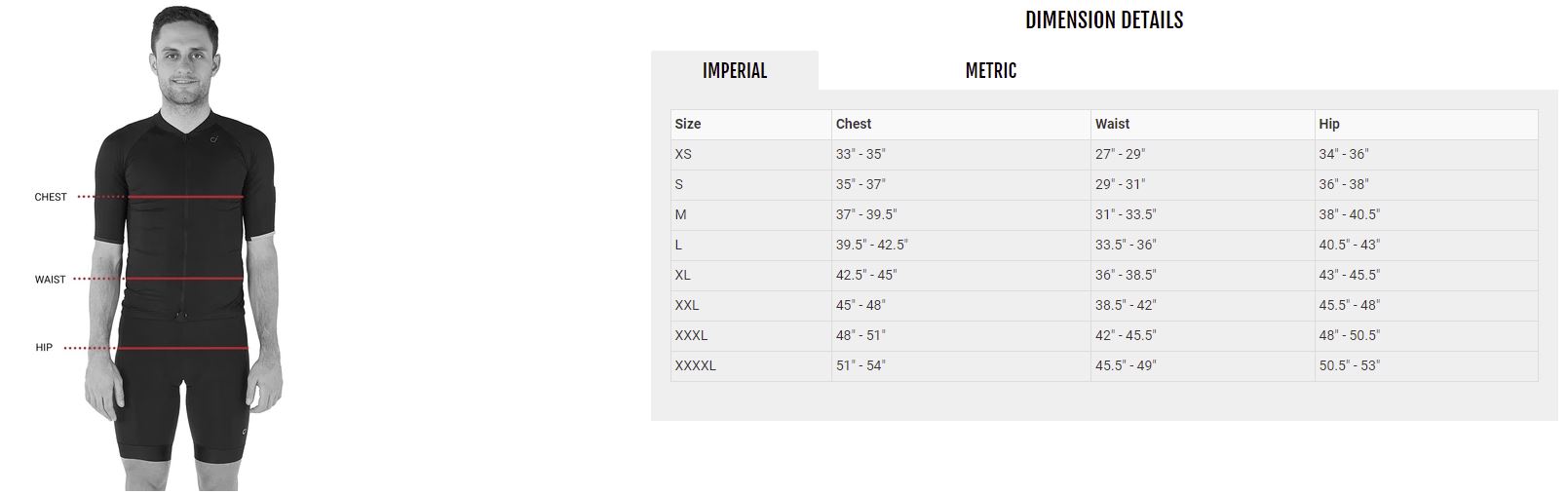
Task: Click the WAIST label beside the model
Action: pyautogui.click(x=51, y=280)
